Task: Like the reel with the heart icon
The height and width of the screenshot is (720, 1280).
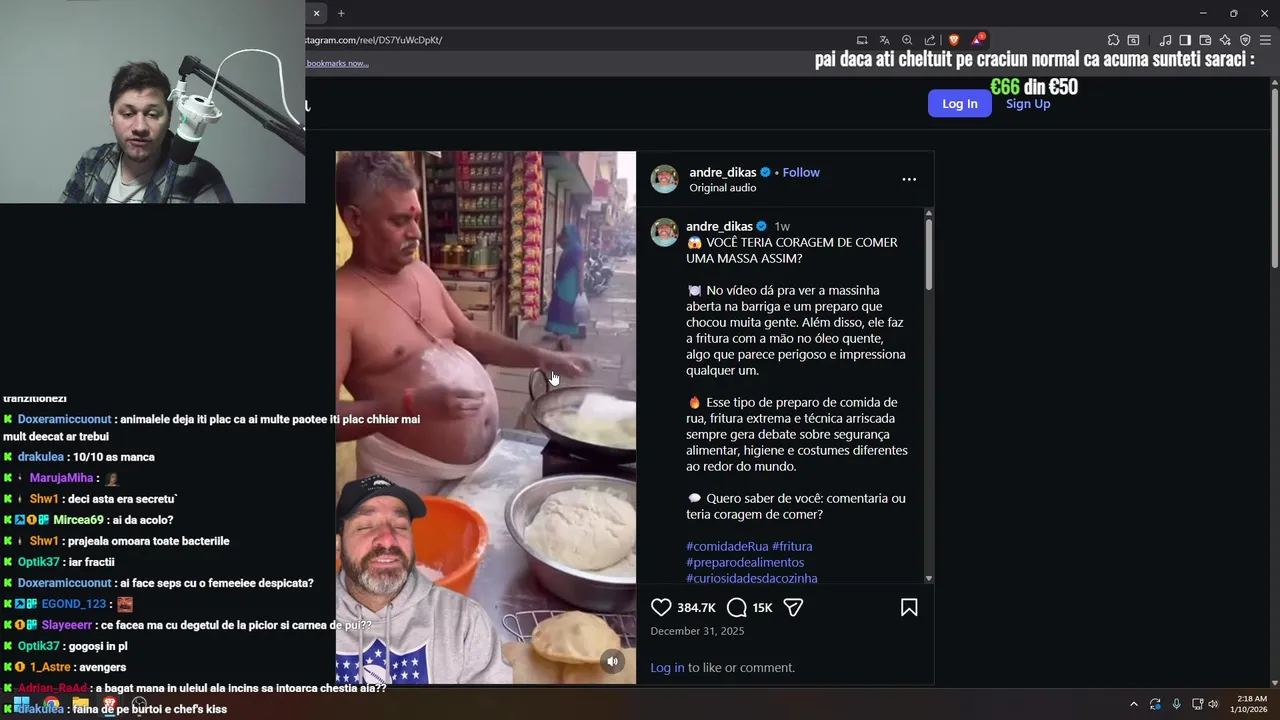Action: click(661, 607)
